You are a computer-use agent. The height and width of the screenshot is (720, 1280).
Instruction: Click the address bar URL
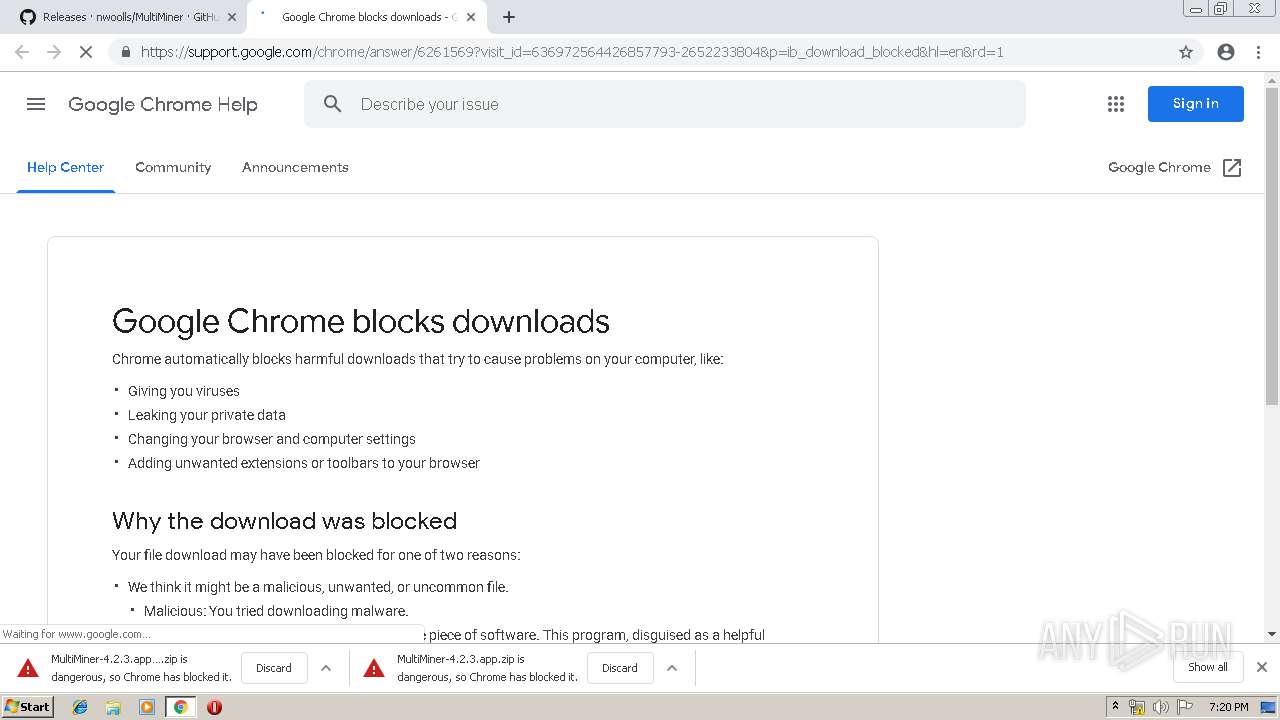pos(572,52)
